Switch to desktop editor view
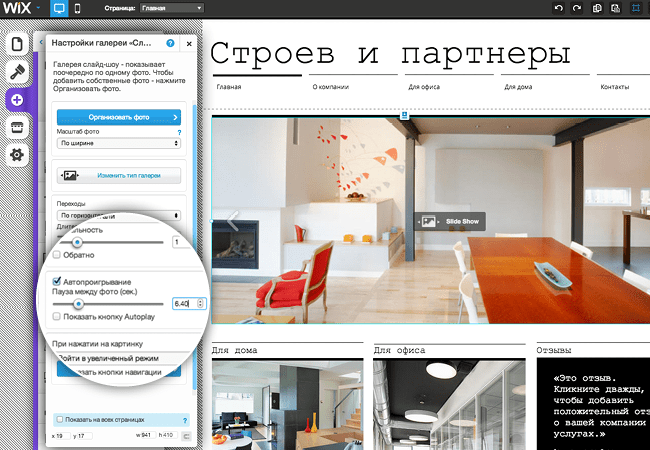Viewport: 650px width, 450px height. 59,8
